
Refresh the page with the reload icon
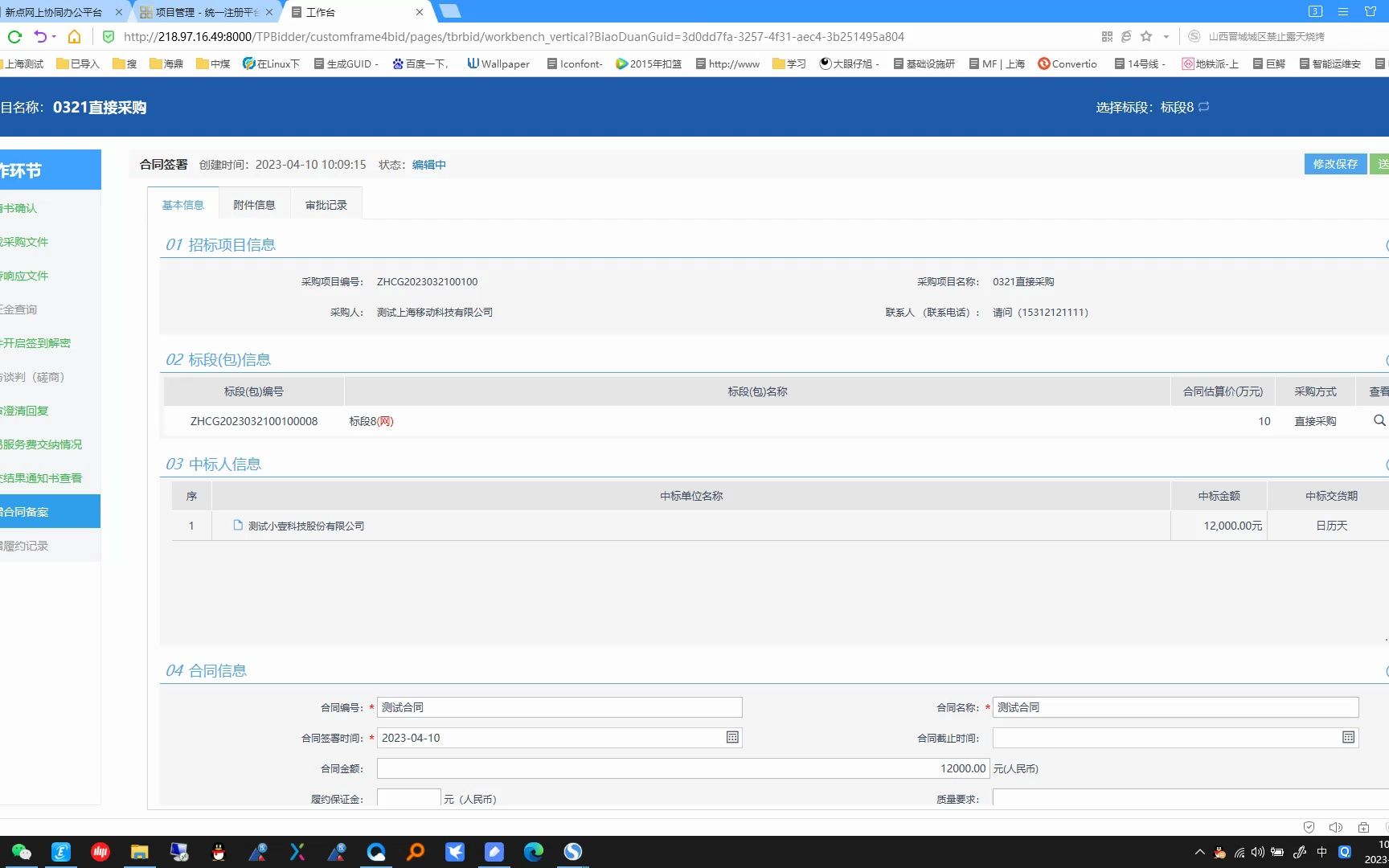click(14, 36)
